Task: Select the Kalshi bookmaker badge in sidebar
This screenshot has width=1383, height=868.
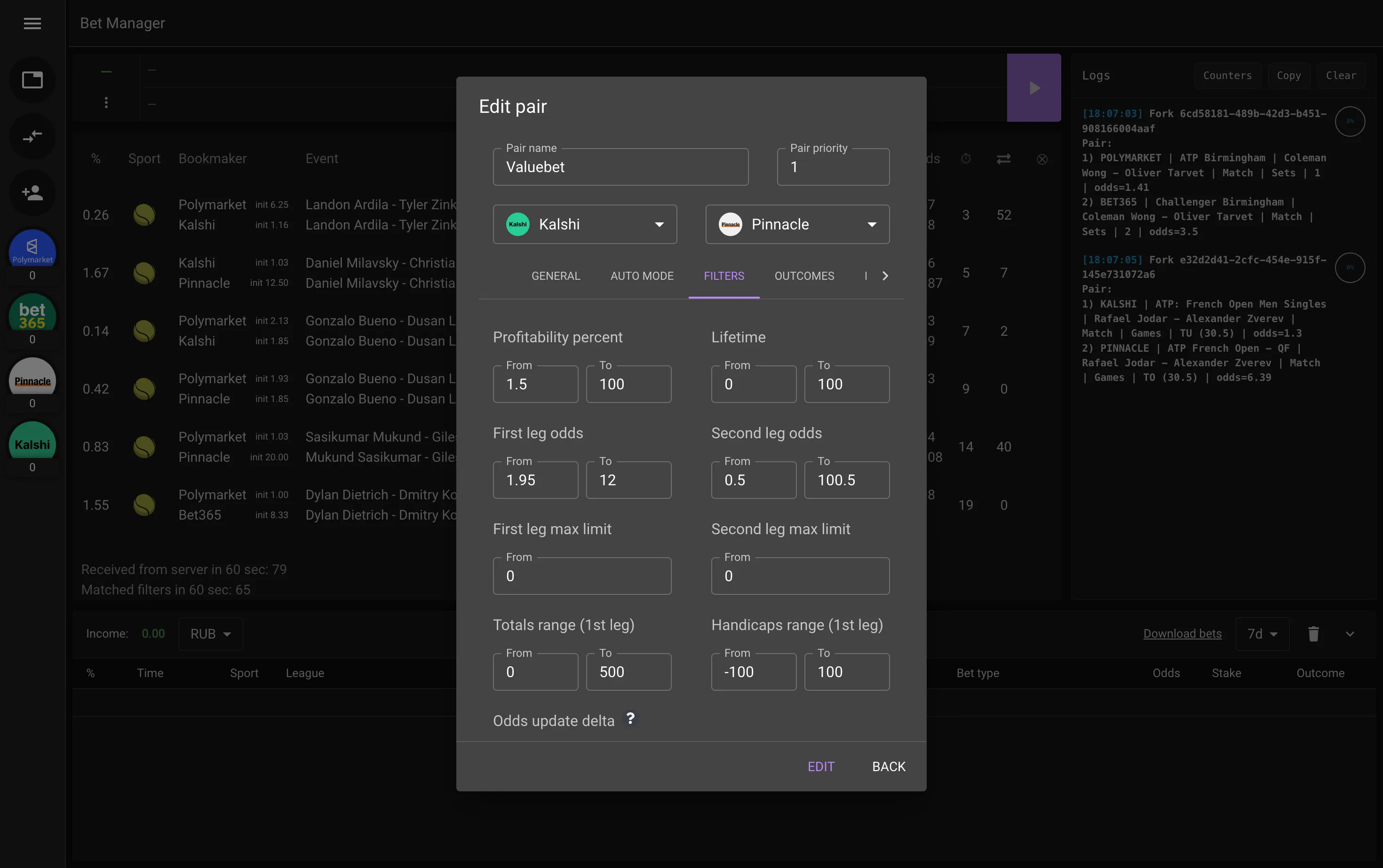Action: 32,440
